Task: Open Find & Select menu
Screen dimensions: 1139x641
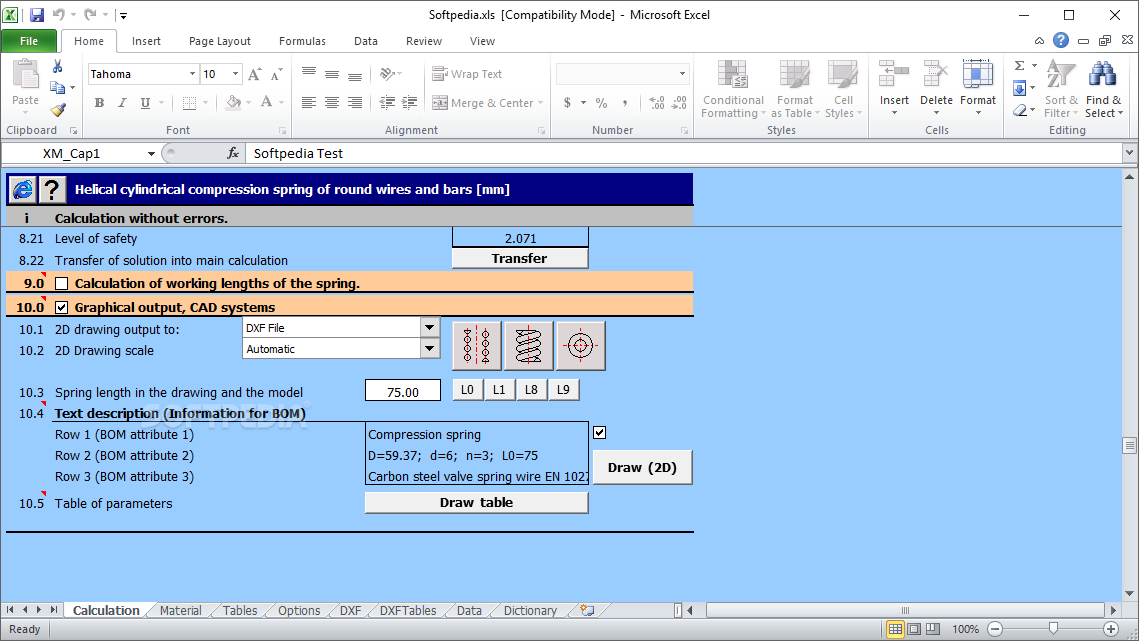Action: (x=1103, y=89)
